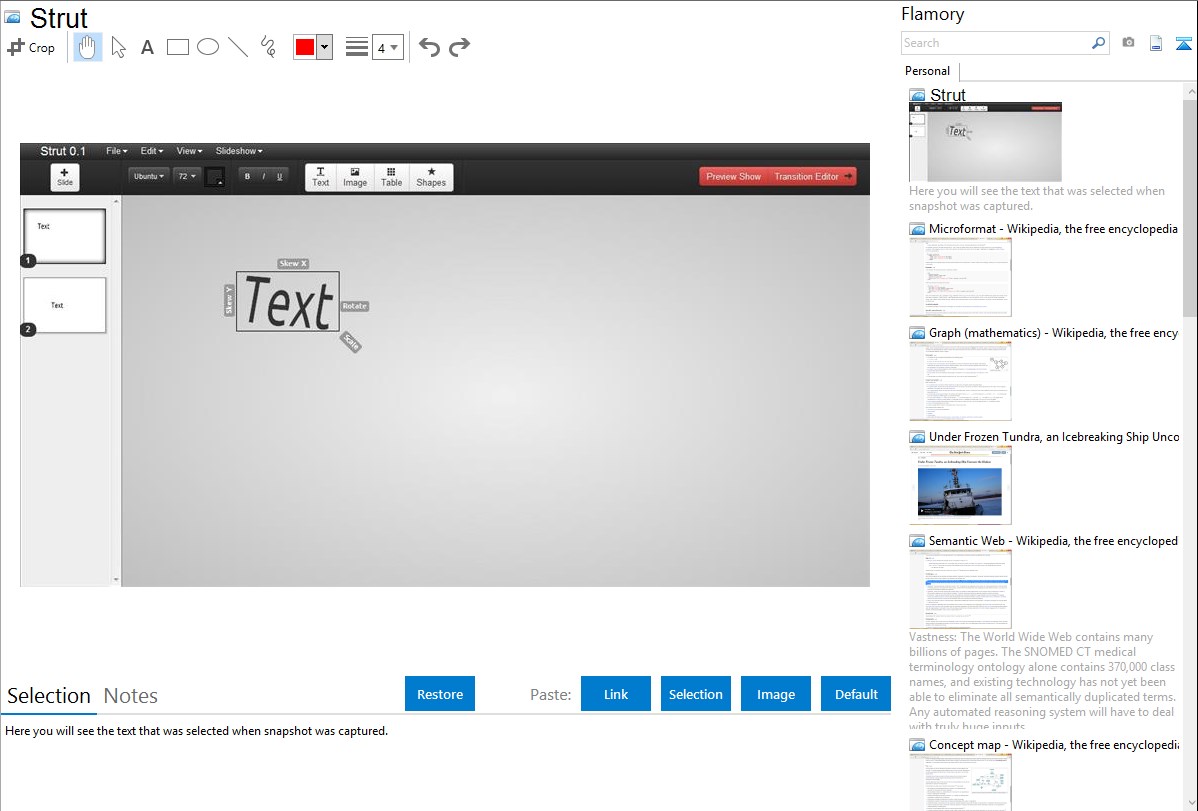Select the ellipse drawing tool

(x=208, y=47)
